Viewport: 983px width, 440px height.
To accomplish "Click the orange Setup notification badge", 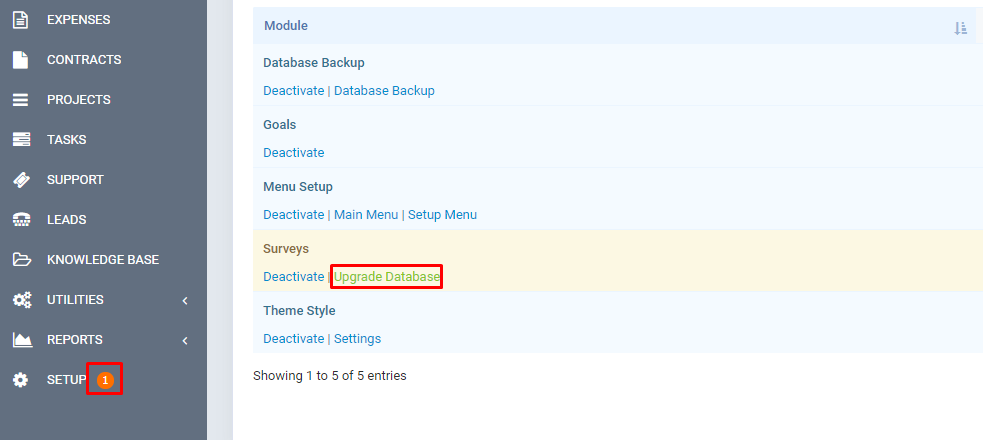I will [105, 380].
